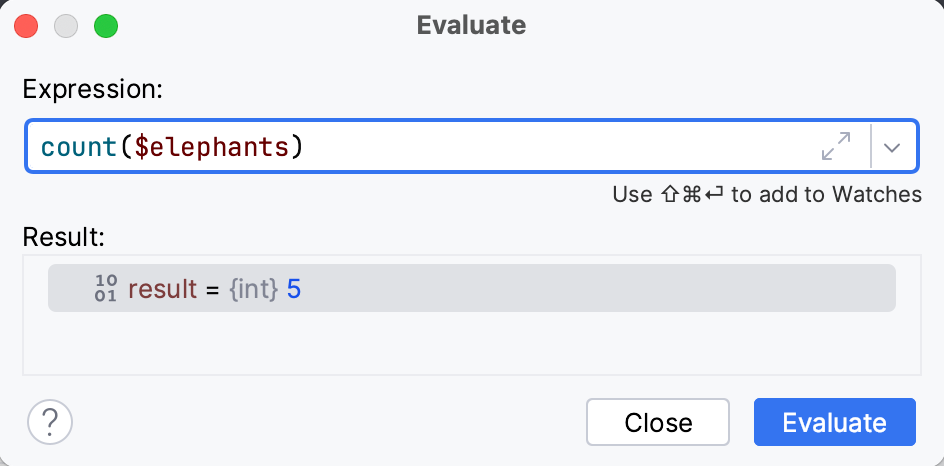Click the Evaluate button
The height and width of the screenshot is (466, 944).
coord(834,422)
